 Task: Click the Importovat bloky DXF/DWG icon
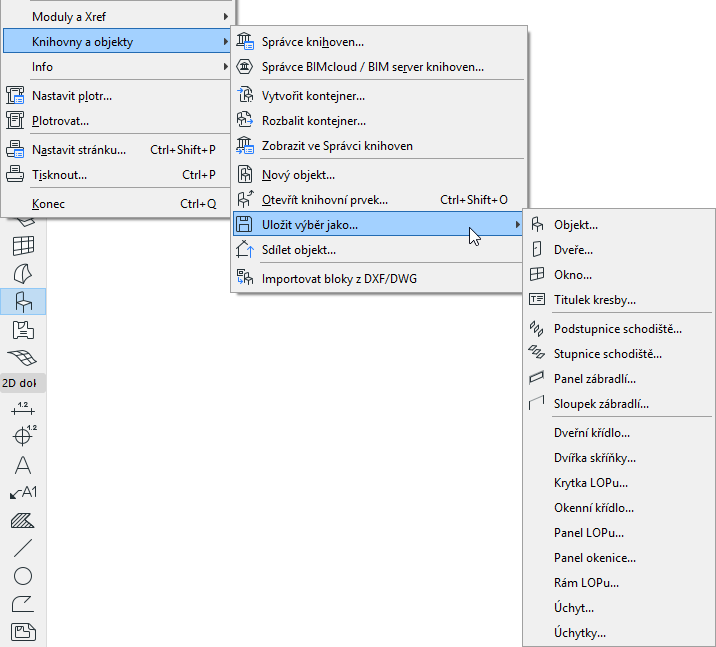pos(245,278)
